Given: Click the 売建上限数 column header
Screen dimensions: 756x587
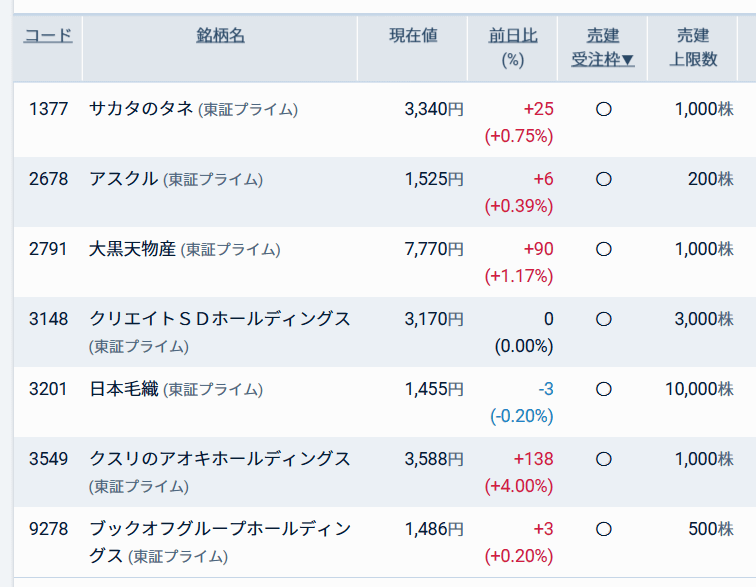Looking at the screenshot, I should point(693,48).
